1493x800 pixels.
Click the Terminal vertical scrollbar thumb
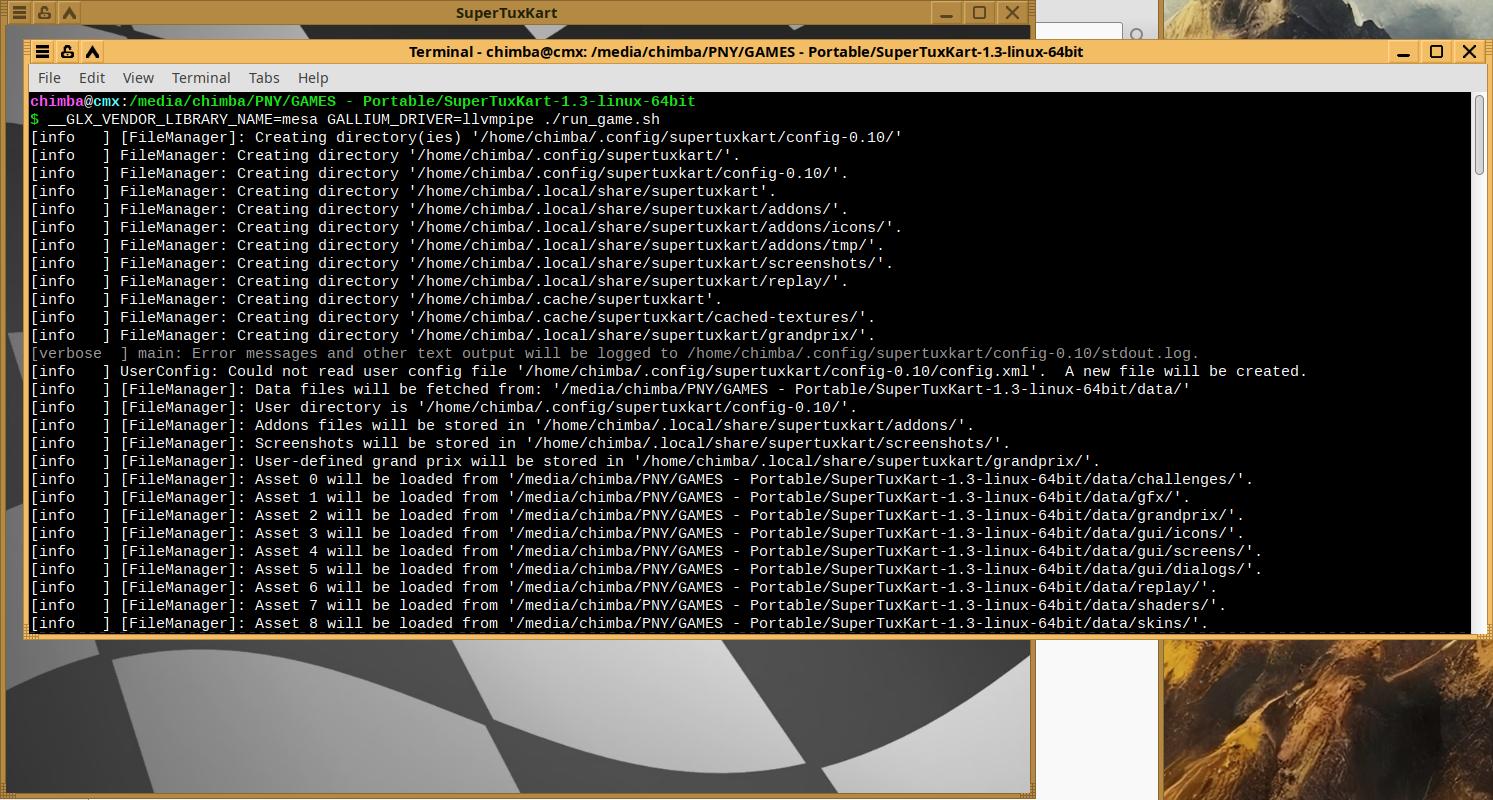(1481, 135)
